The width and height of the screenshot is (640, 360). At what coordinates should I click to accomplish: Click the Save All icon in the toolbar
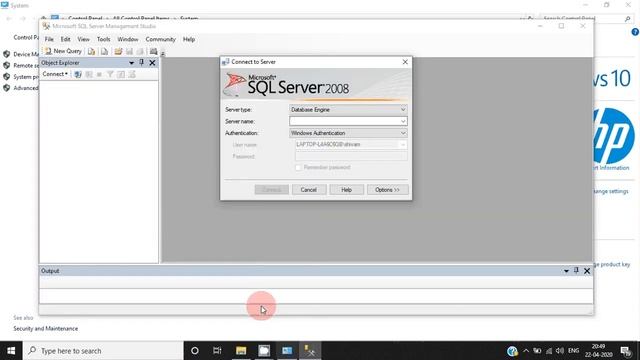[x=140, y=51]
